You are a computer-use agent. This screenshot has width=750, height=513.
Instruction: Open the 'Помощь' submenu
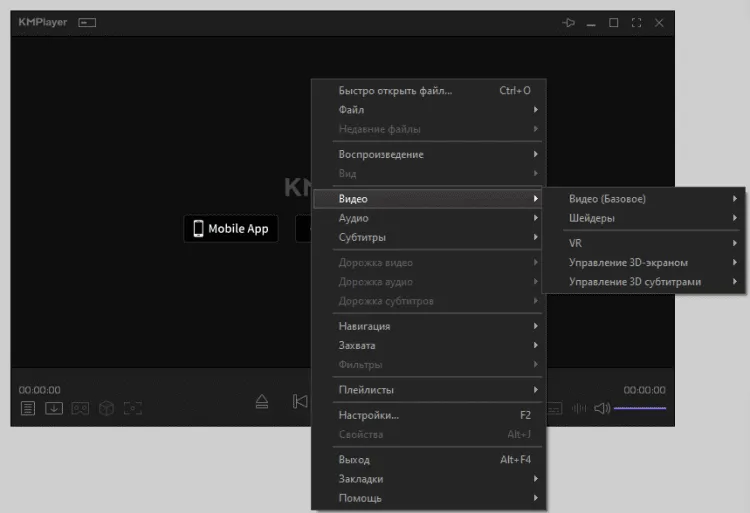pos(429,498)
